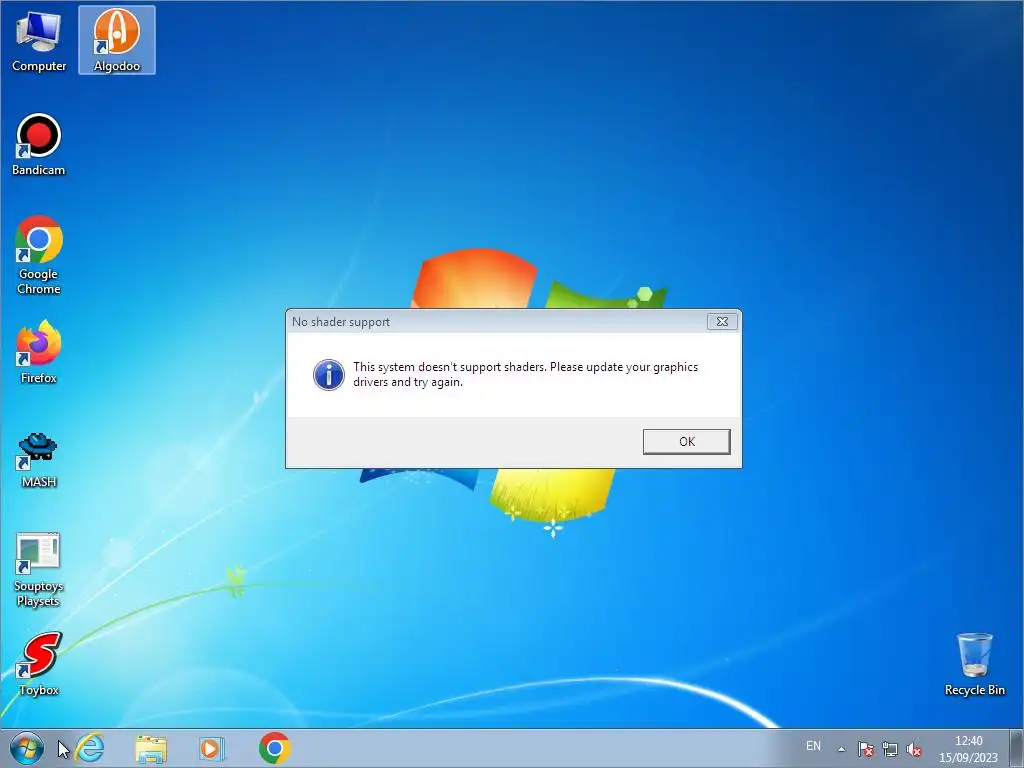Select the MASH desktop shortcut
This screenshot has height=768, width=1024.
click(39, 460)
